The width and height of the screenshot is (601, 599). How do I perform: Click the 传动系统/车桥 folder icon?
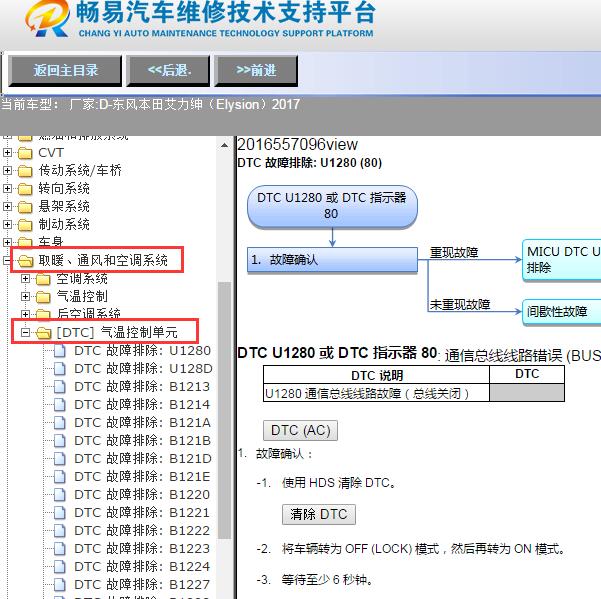pyautogui.click(x=25, y=171)
